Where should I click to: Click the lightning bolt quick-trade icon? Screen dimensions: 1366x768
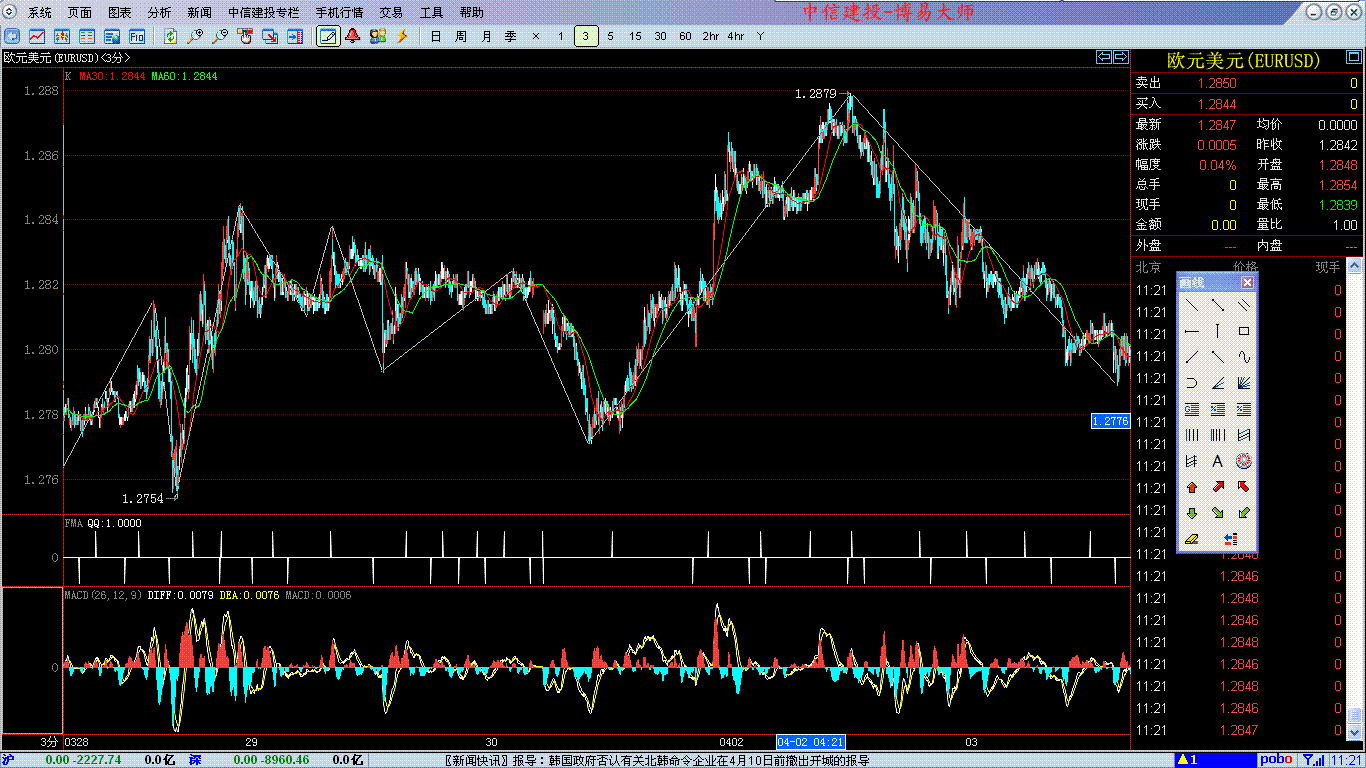click(403, 36)
